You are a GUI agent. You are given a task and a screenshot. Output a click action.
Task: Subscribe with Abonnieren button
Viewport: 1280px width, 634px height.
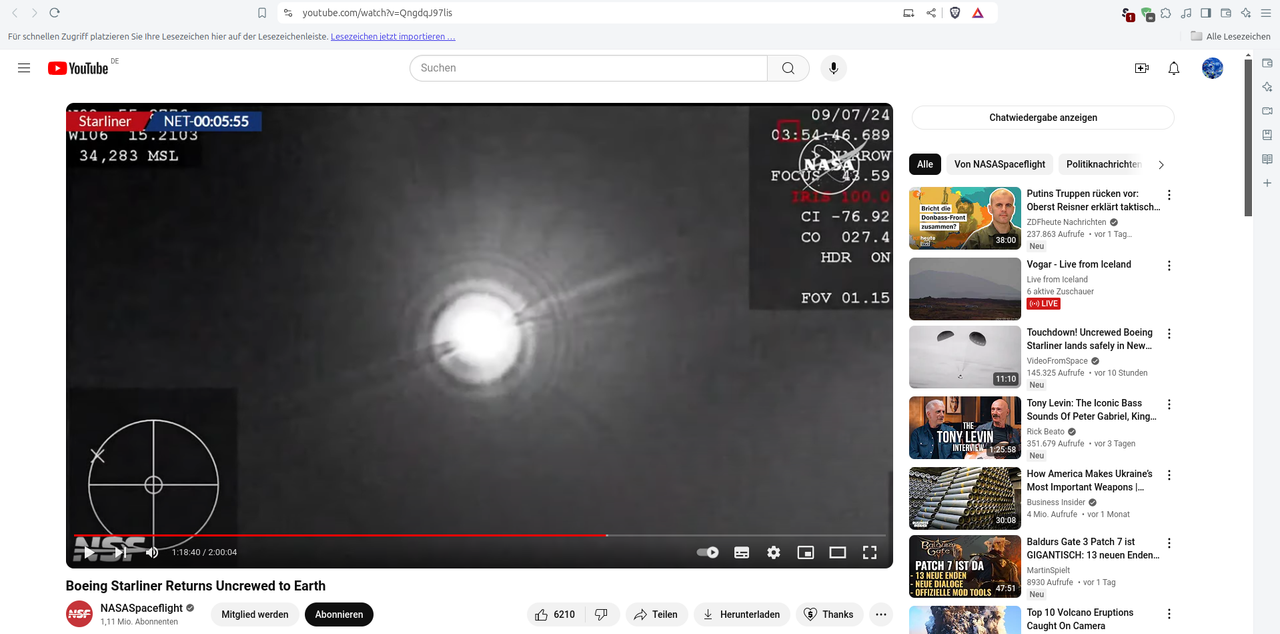[x=339, y=614]
